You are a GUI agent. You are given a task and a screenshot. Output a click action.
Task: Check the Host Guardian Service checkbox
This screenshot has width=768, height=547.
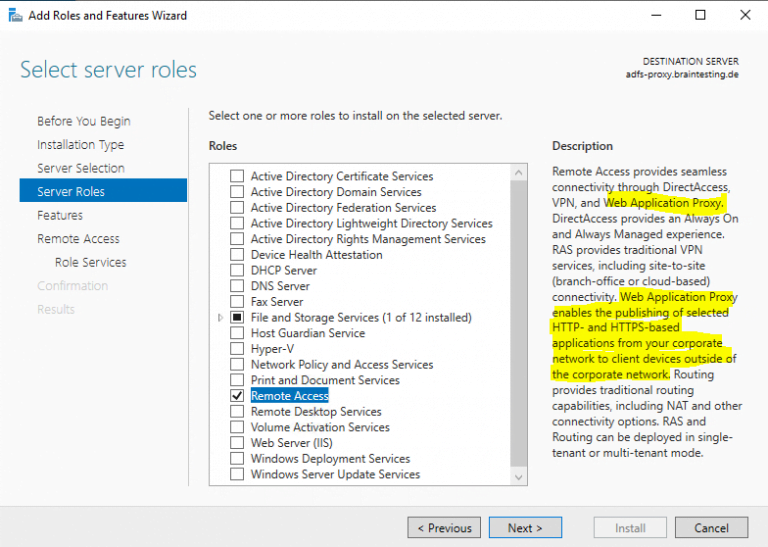(x=237, y=333)
